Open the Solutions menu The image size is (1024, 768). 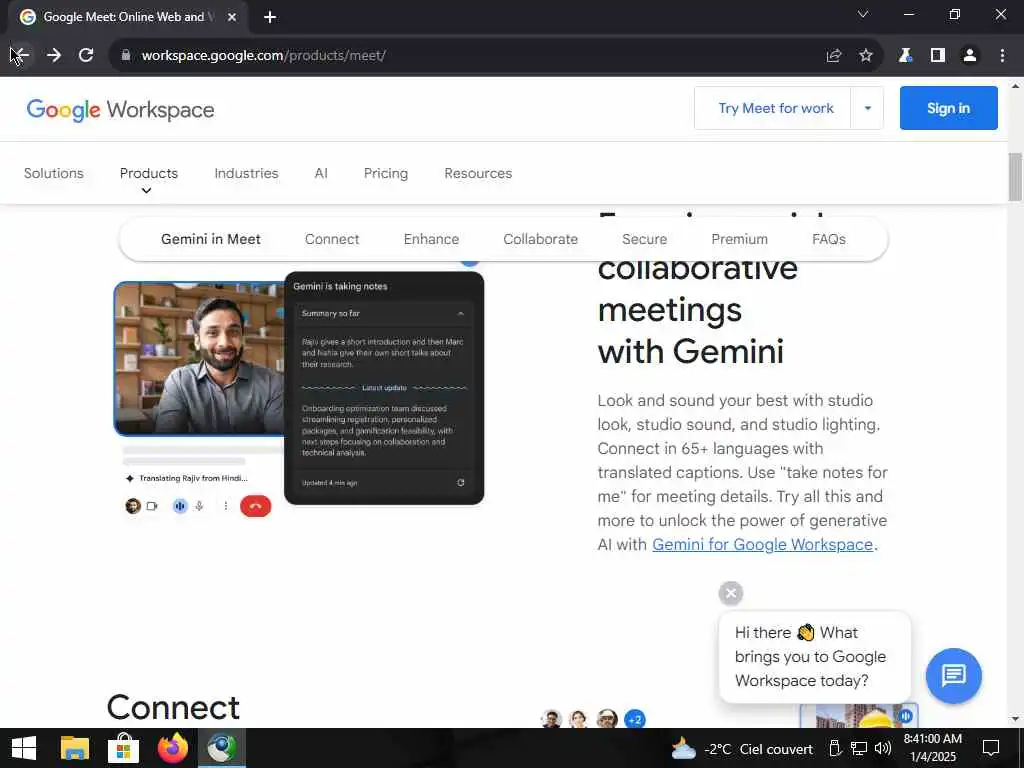pyautogui.click(x=54, y=173)
